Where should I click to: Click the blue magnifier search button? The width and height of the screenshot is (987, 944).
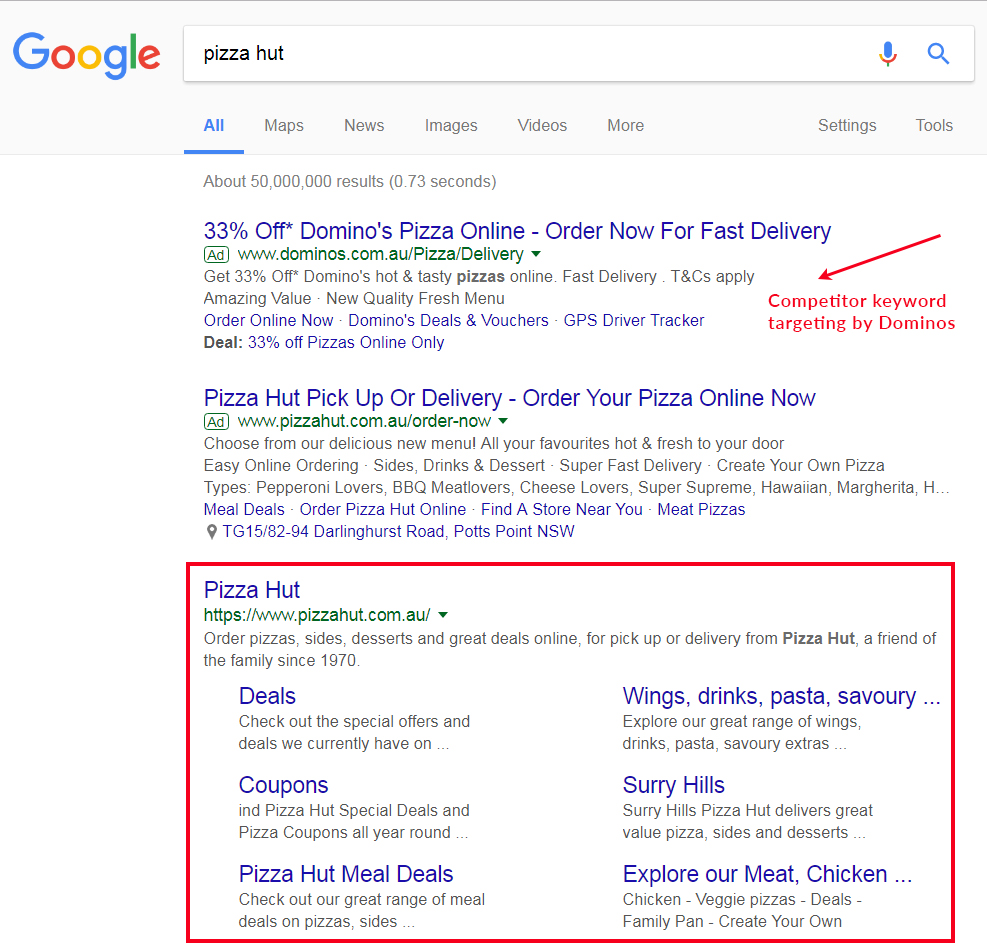pos(938,53)
